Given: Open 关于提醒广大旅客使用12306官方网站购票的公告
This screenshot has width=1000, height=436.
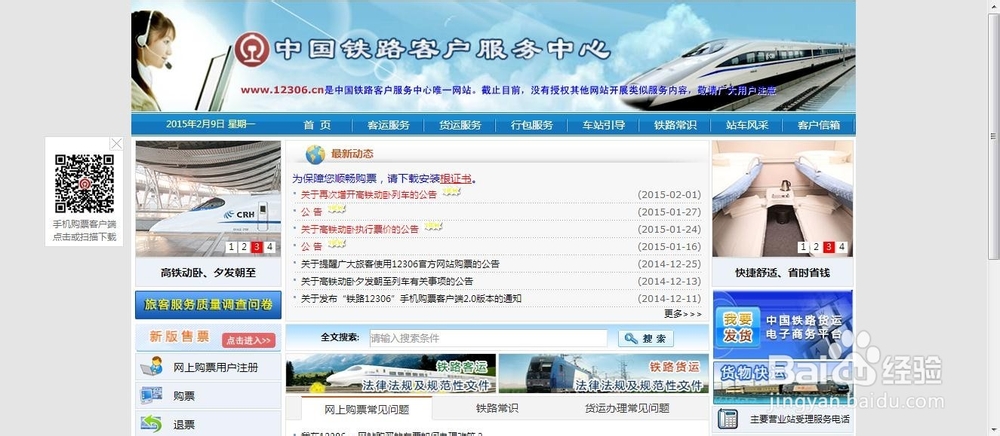Looking at the screenshot, I should click(x=400, y=264).
